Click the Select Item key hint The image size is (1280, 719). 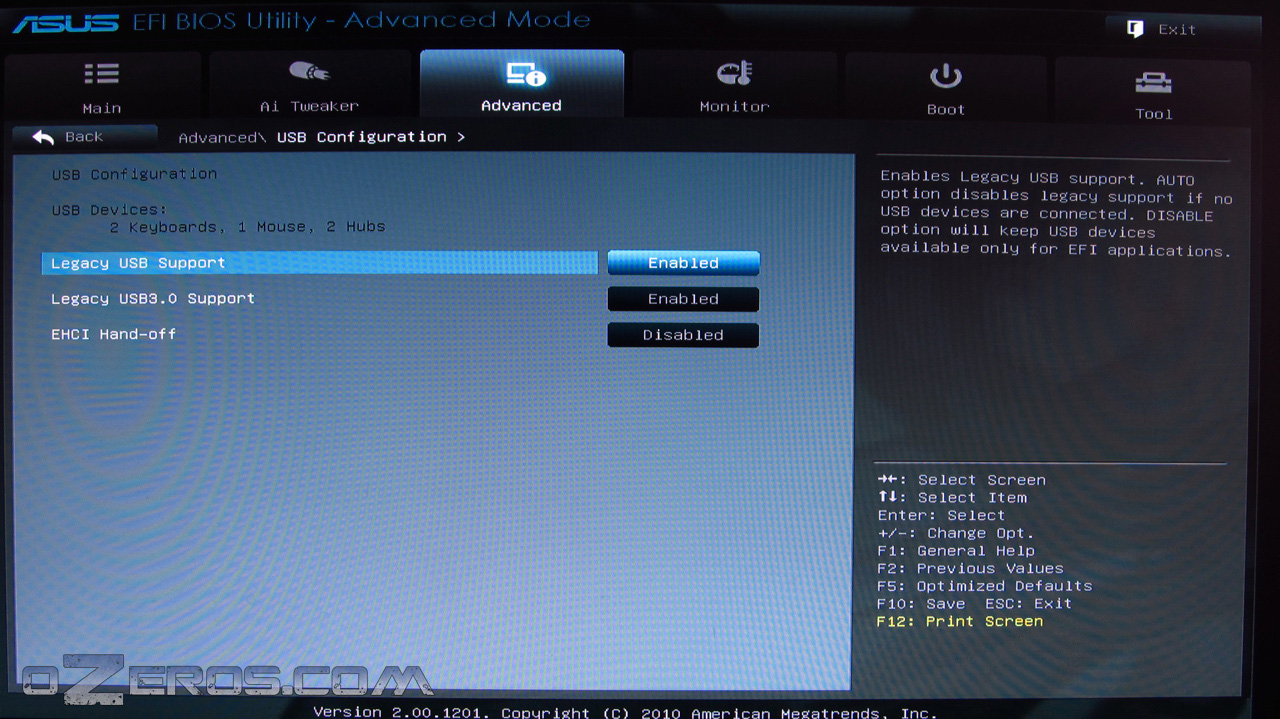click(952, 498)
